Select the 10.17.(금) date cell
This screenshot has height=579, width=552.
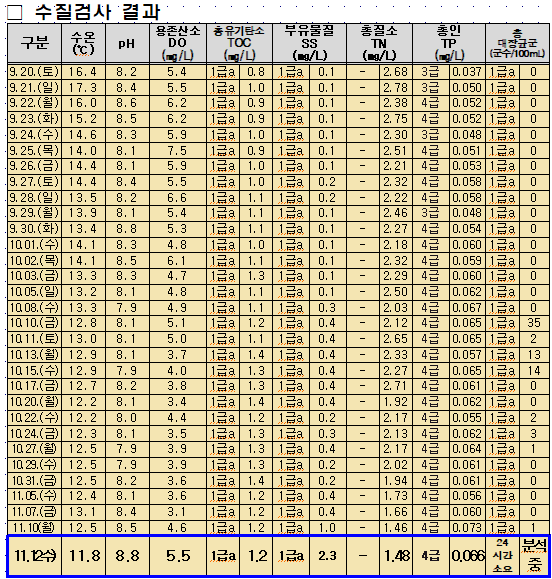[x=34, y=386]
